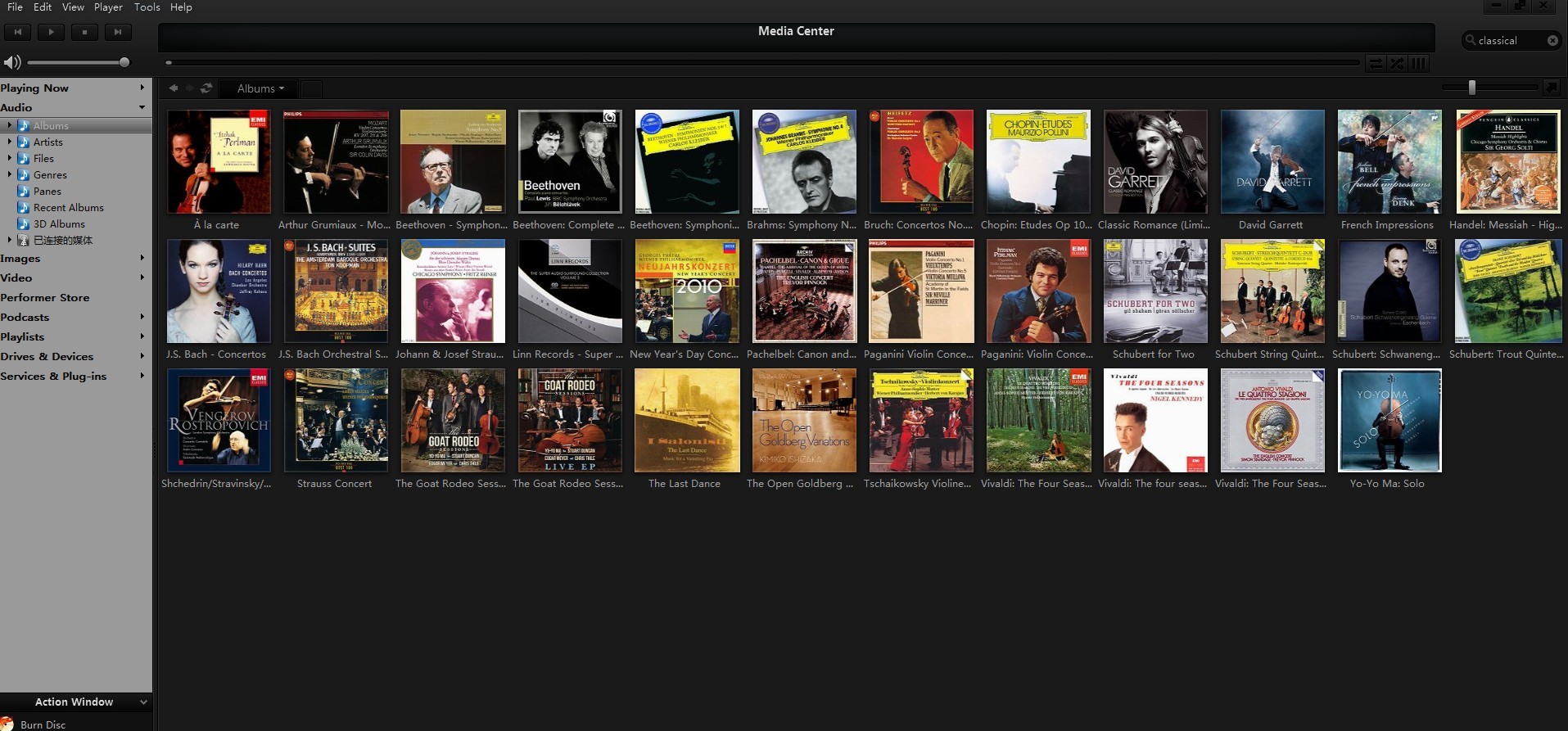This screenshot has height=731, width=1568.
Task: Open the View menu
Action: click(73, 7)
